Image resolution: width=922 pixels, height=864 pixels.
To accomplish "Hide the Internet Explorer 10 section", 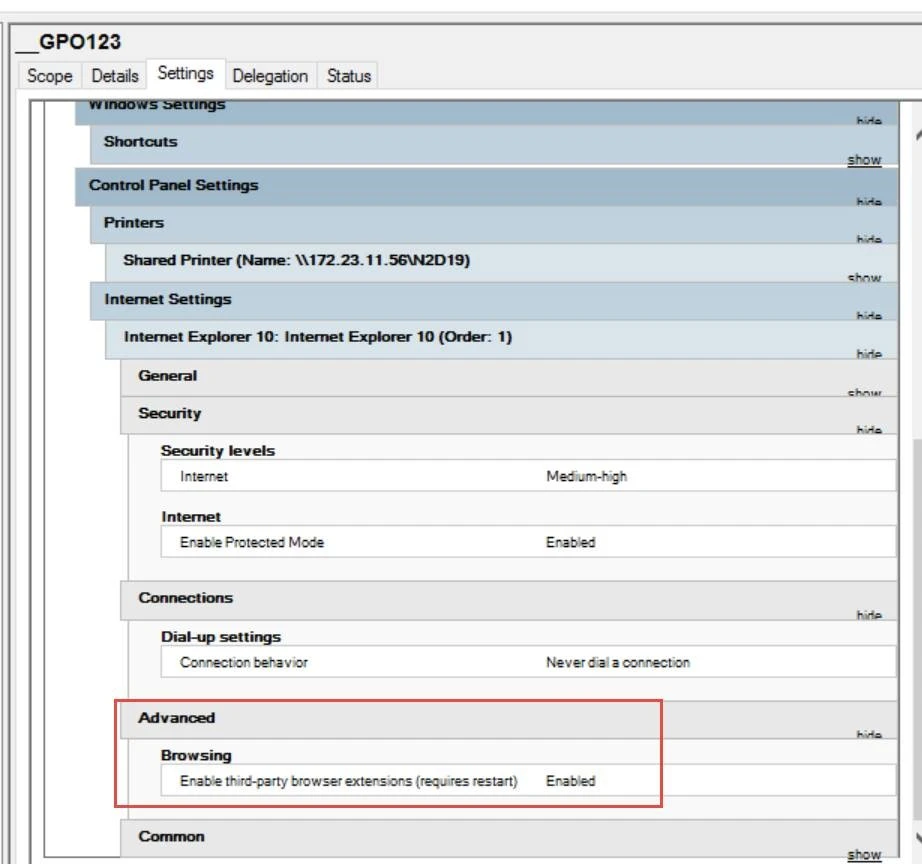I will pyautogui.click(x=868, y=353).
